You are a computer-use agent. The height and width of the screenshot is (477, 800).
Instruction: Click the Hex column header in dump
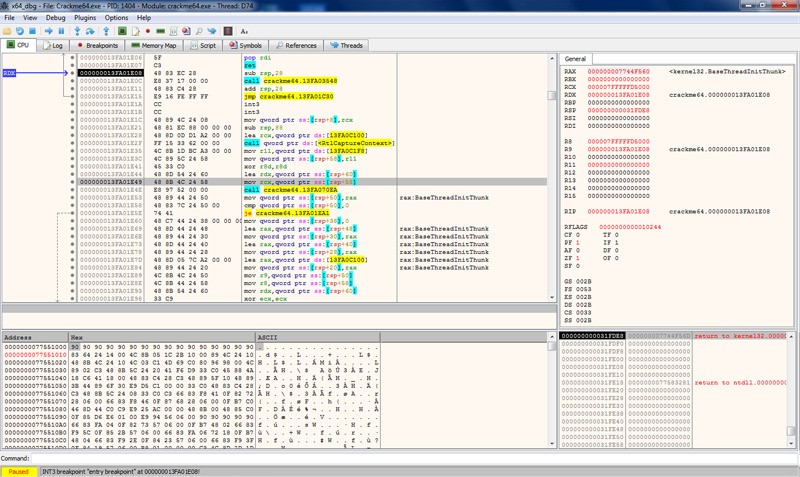(x=162, y=337)
